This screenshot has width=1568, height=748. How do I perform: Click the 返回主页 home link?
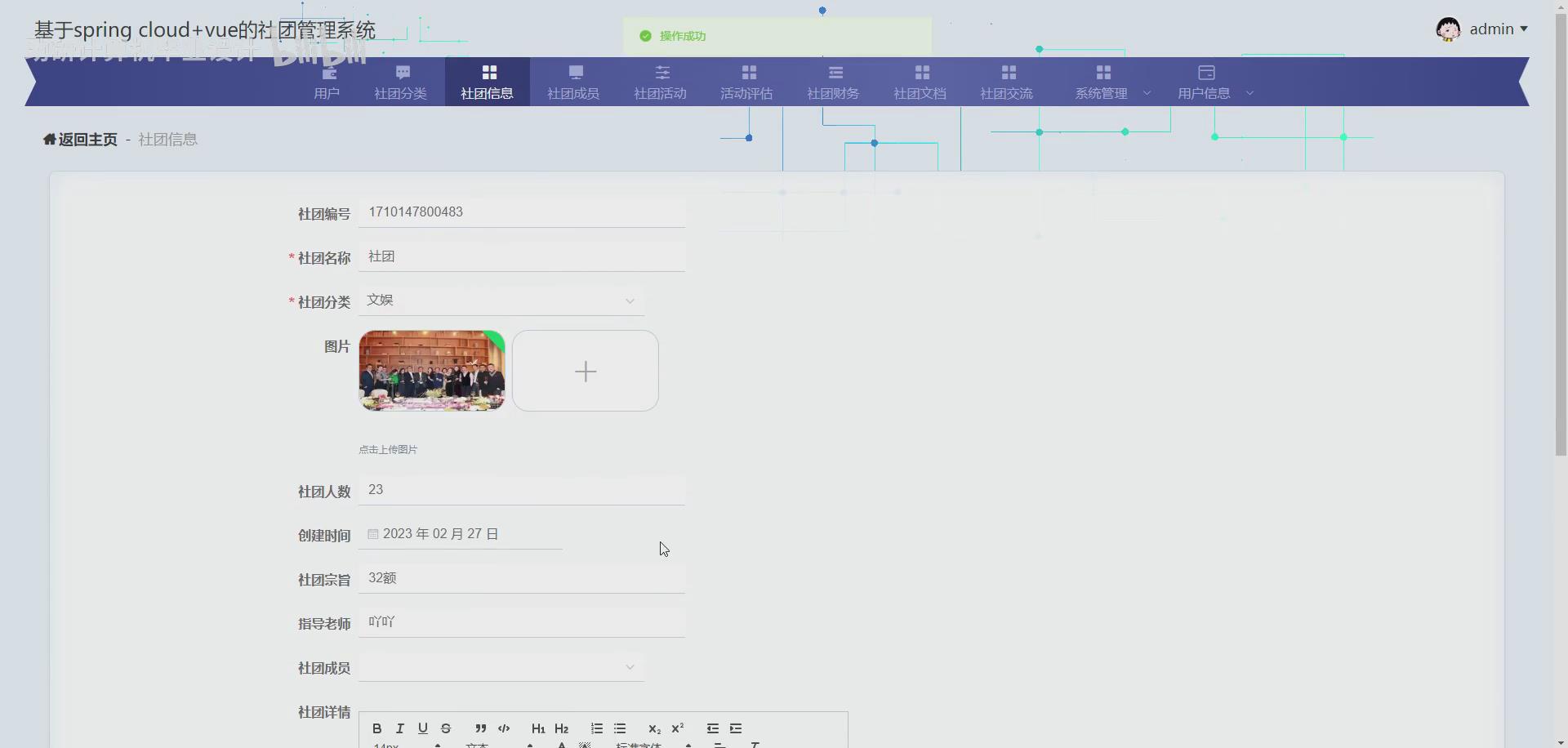point(80,139)
